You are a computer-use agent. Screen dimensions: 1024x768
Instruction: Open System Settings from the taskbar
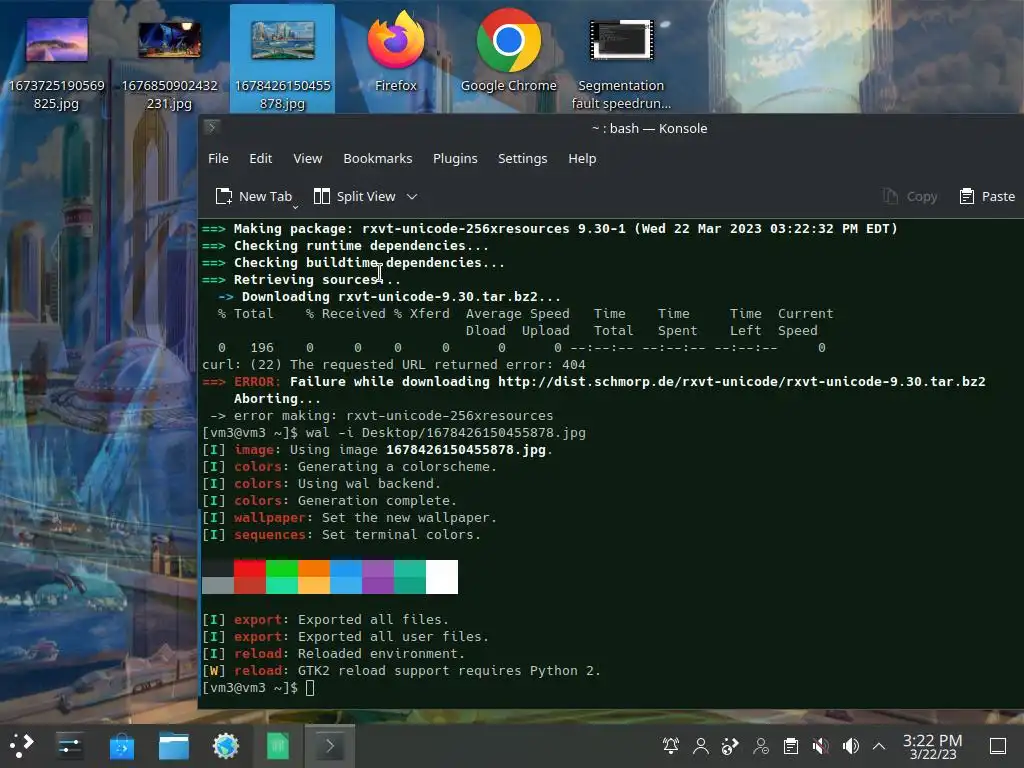(69, 746)
